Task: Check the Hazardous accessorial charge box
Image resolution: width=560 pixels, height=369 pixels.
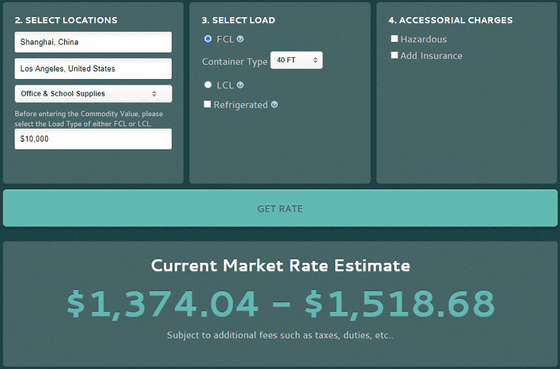Action: point(394,38)
